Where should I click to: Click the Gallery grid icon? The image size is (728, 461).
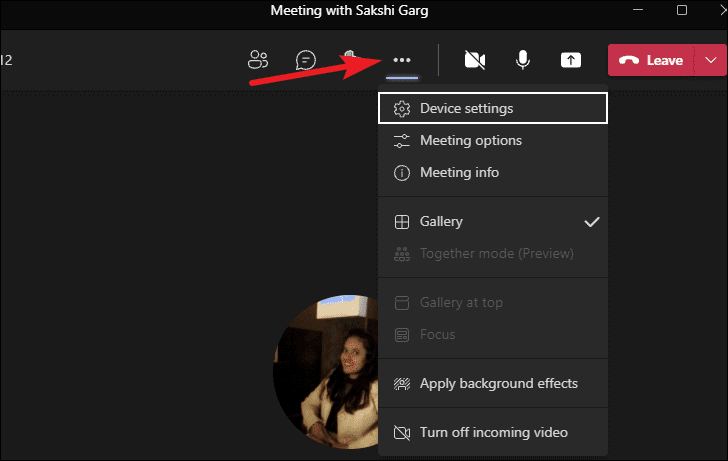(402, 222)
